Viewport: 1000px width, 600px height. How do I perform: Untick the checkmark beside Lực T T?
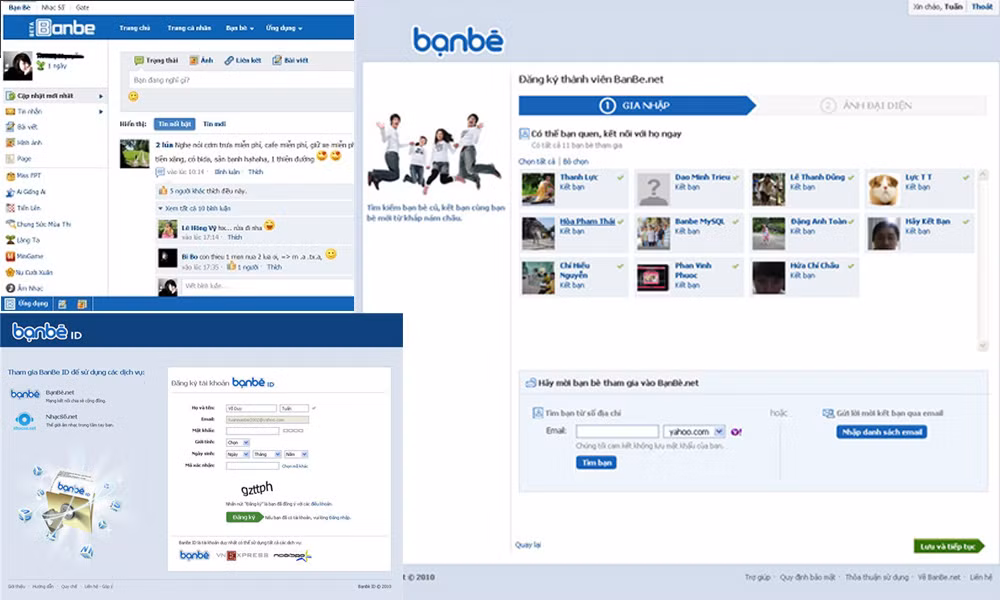[966, 177]
